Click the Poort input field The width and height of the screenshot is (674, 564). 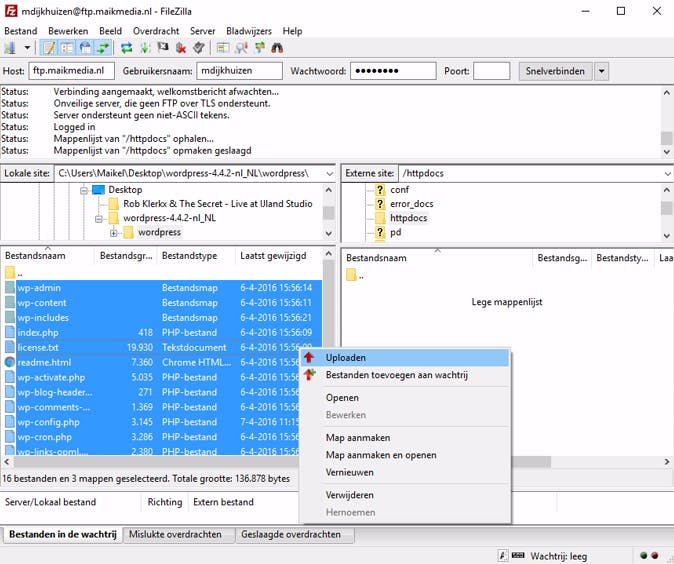point(491,71)
